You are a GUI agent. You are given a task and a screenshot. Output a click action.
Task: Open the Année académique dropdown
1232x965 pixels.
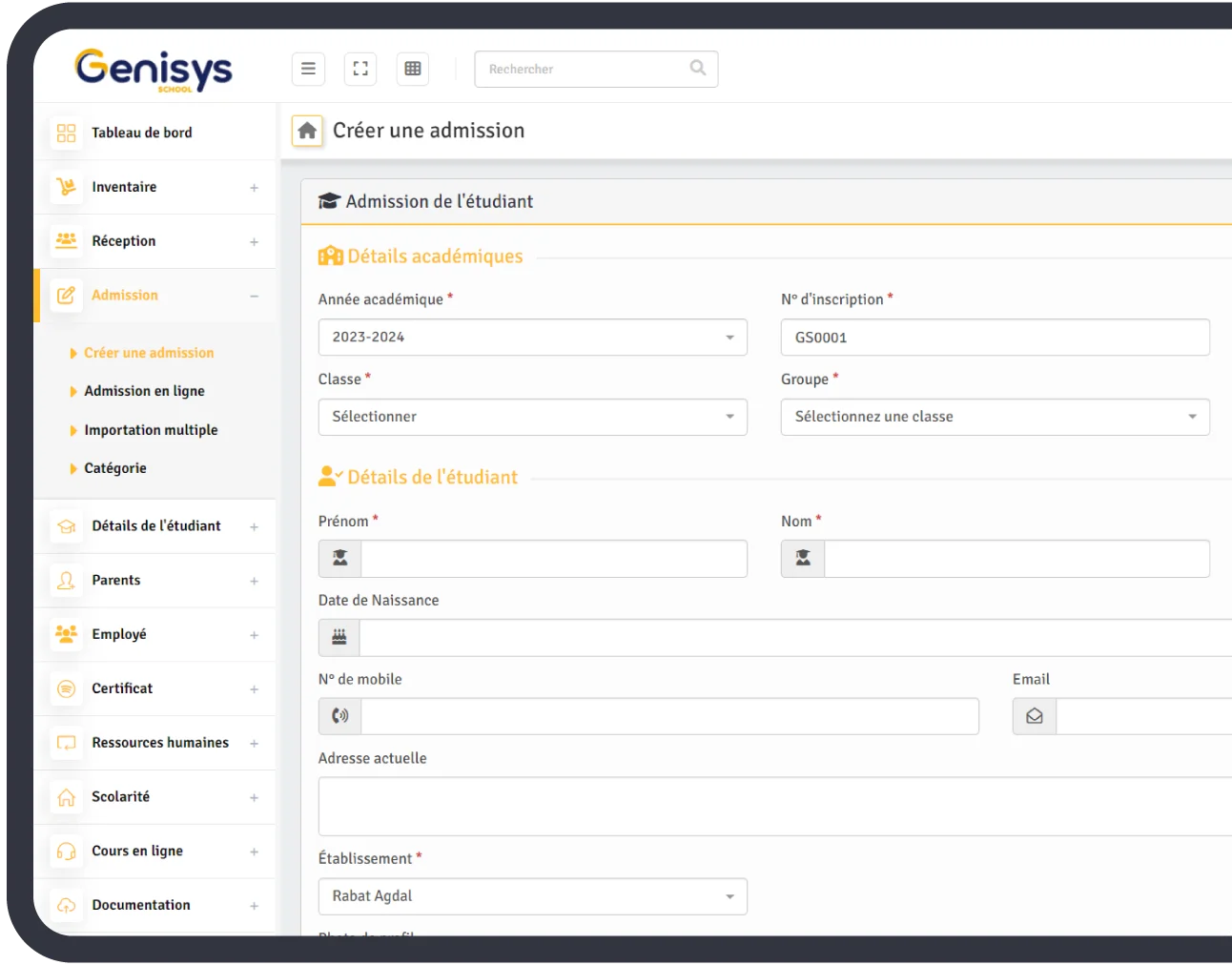(532, 337)
